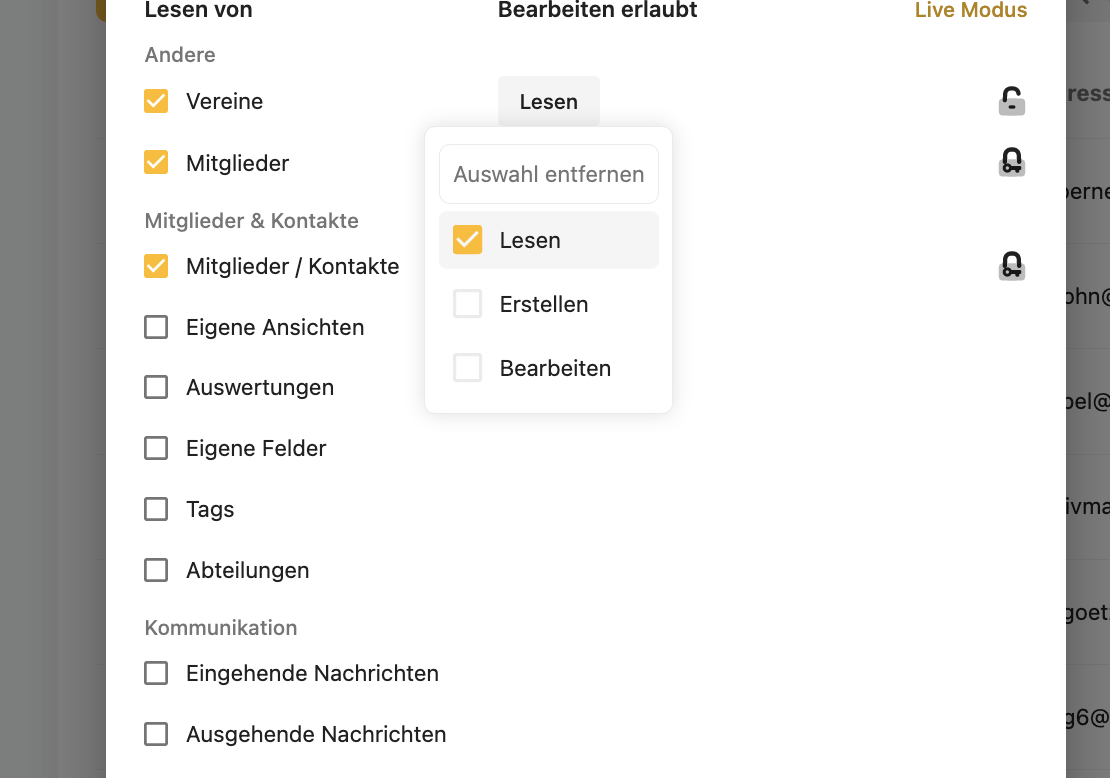Click the Live Modus link

(970, 10)
